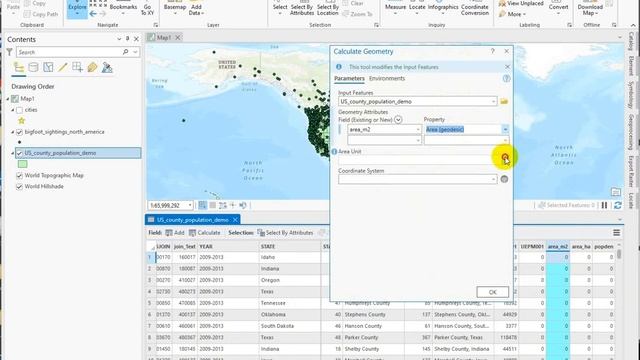The image size is (640, 360).
Task: Switch to List By Labeling tag view
Action: [x=92, y=67]
